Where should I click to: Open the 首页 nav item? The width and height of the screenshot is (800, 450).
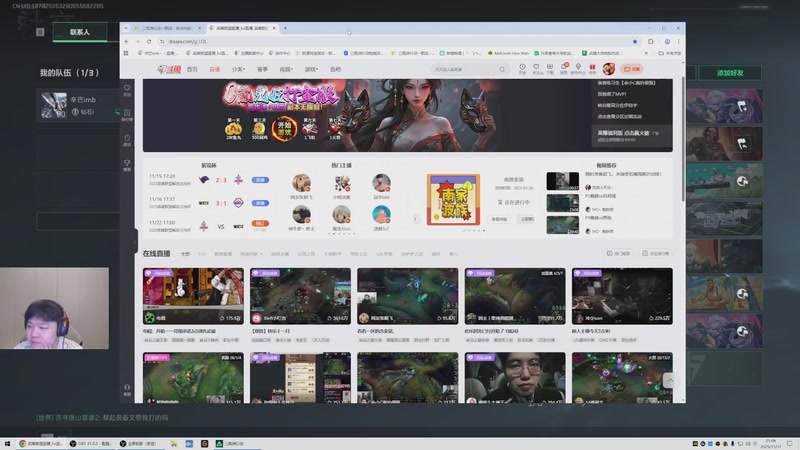(192, 69)
